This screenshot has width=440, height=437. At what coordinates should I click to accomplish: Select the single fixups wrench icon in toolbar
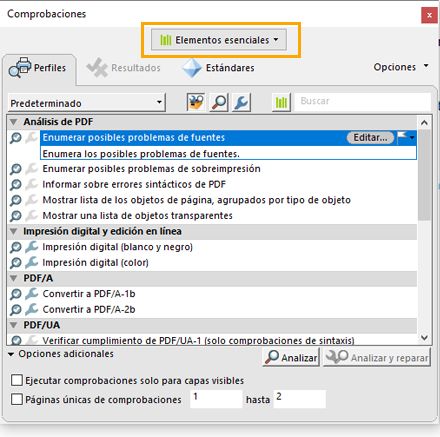[x=241, y=102]
